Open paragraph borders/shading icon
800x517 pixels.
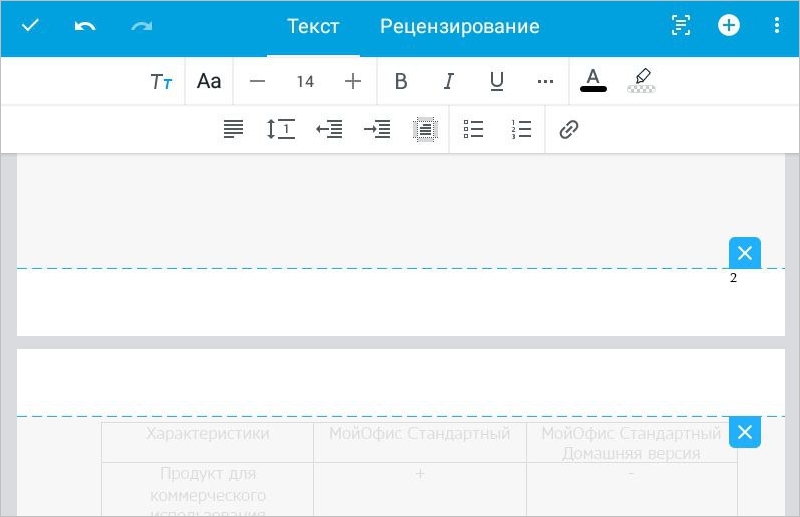tap(425, 129)
